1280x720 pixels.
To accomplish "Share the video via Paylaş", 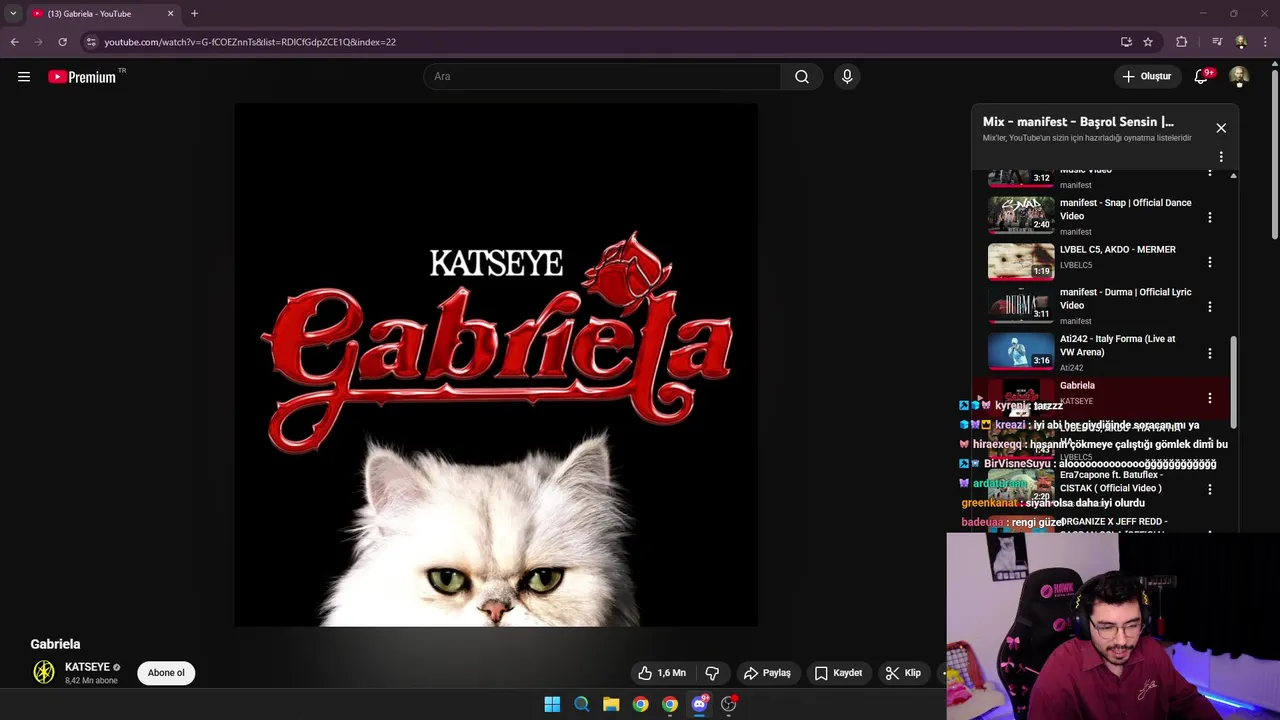I will [x=767, y=673].
